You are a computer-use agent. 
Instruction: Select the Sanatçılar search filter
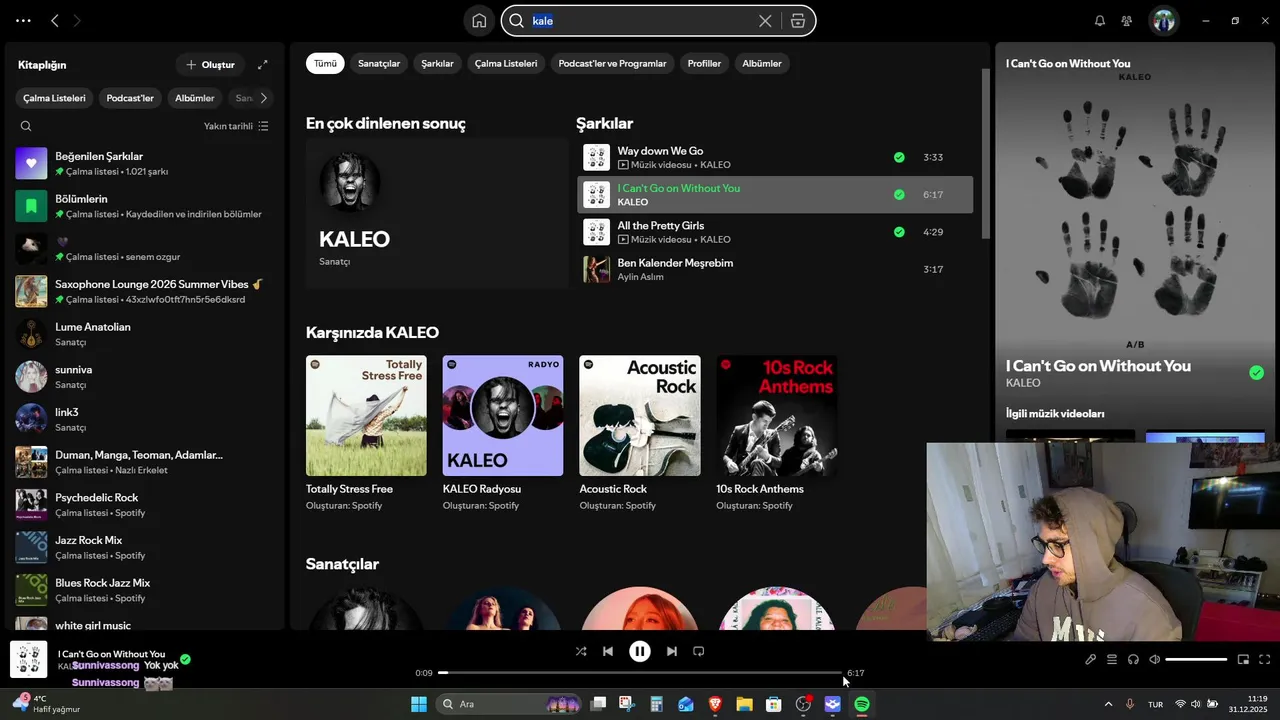click(x=379, y=63)
